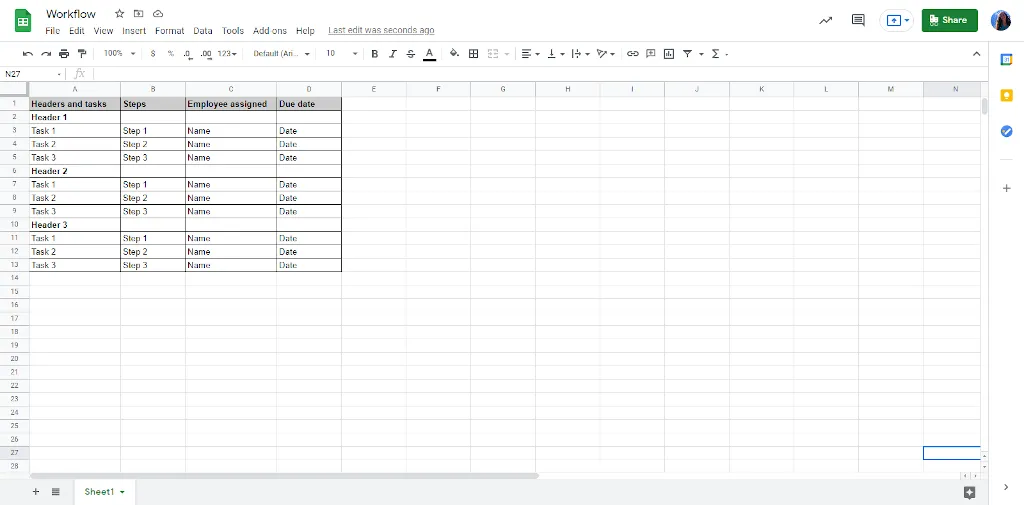
Task: Insert a link
Action: click(632, 54)
